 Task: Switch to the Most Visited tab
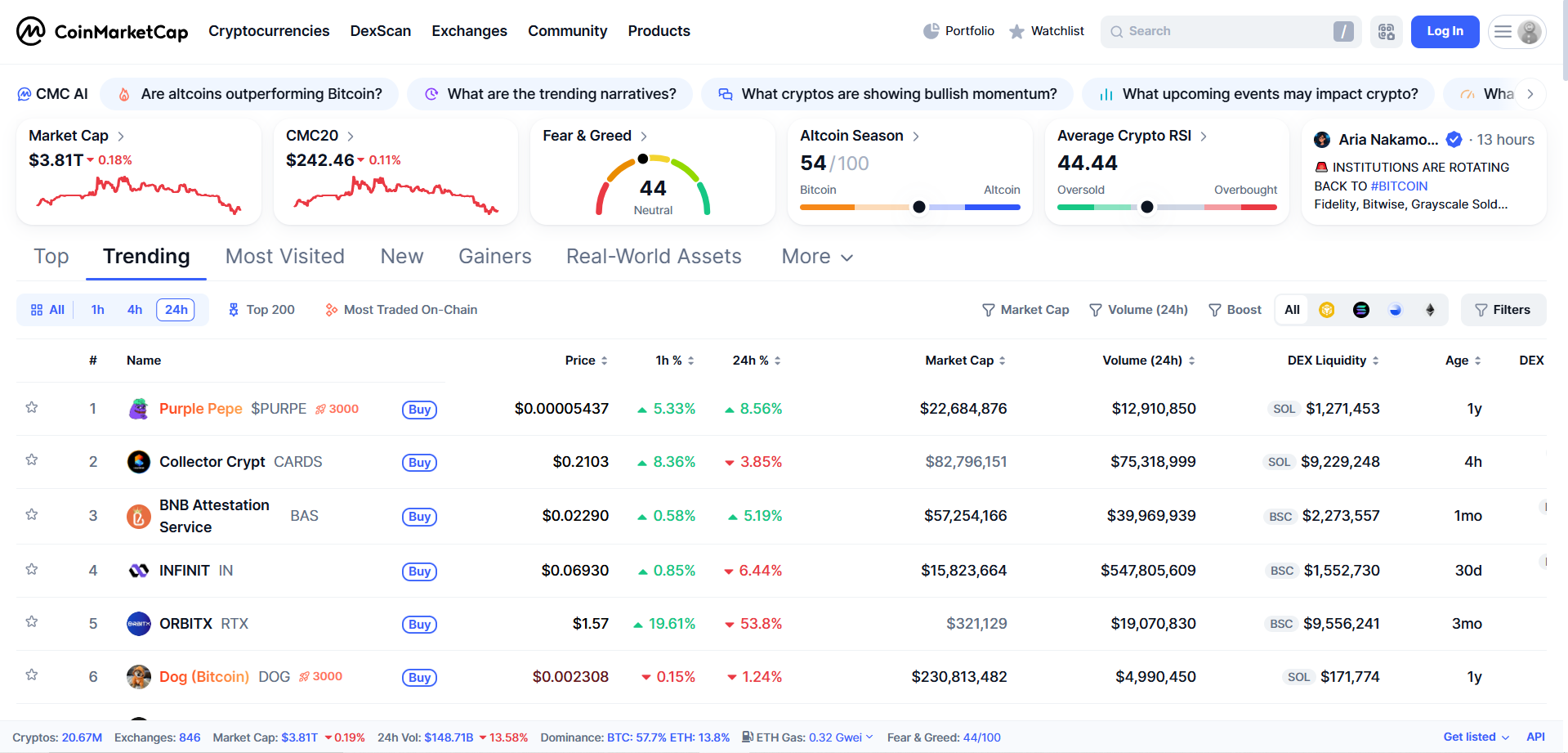click(285, 257)
